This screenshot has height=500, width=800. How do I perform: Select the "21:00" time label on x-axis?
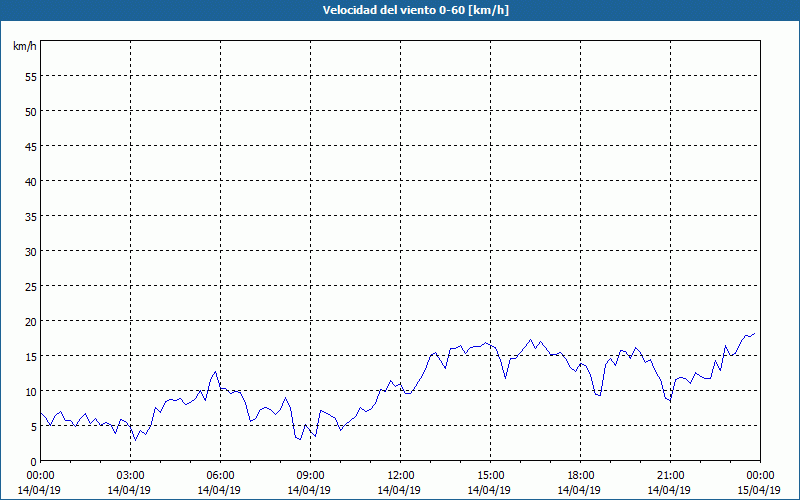(x=670, y=476)
